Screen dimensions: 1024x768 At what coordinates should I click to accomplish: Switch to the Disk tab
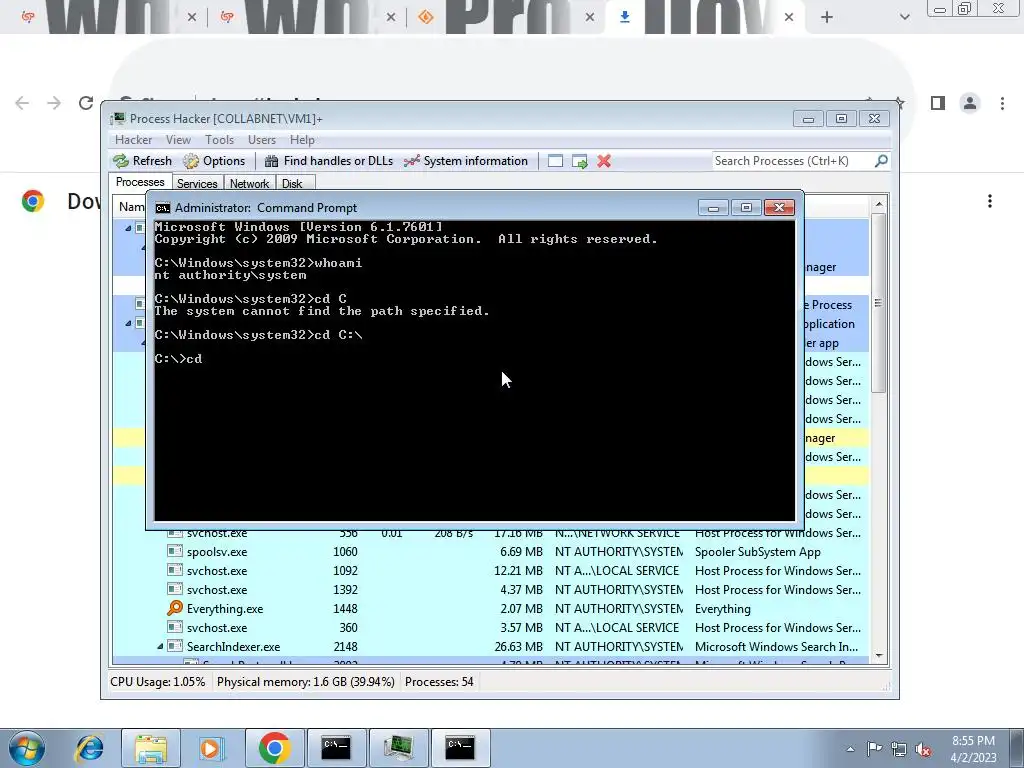(x=292, y=184)
